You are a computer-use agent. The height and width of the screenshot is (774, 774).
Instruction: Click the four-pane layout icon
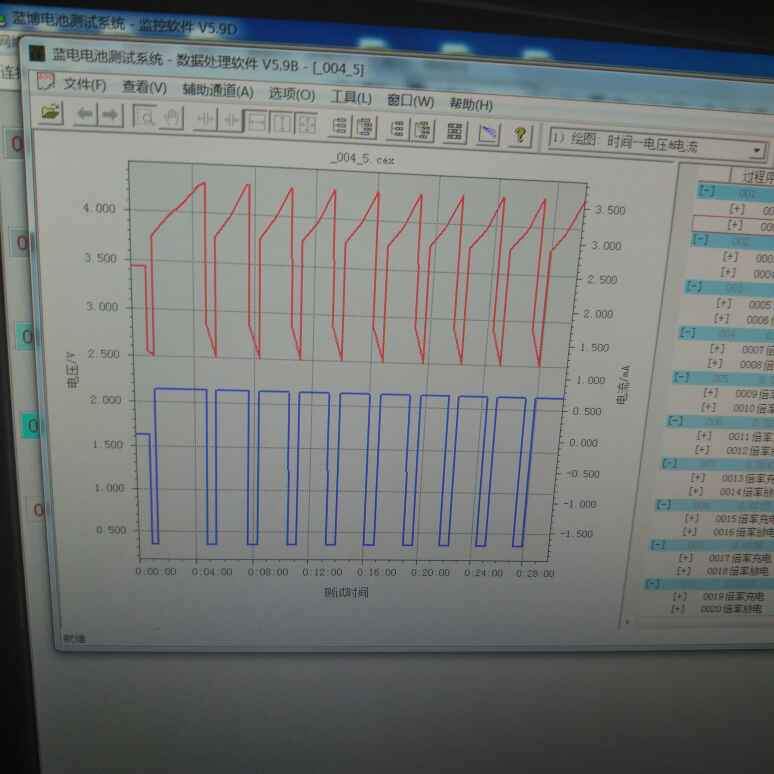click(x=306, y=124)
